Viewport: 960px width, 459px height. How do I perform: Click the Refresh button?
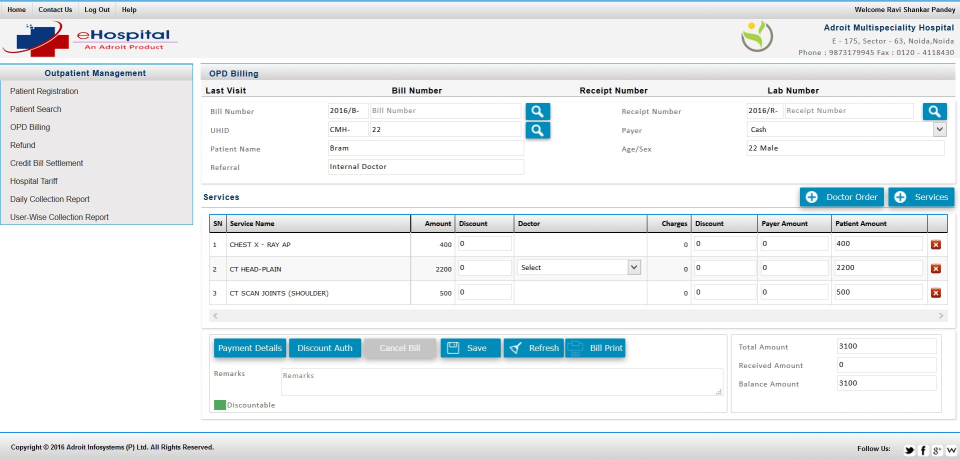[533, 348]
